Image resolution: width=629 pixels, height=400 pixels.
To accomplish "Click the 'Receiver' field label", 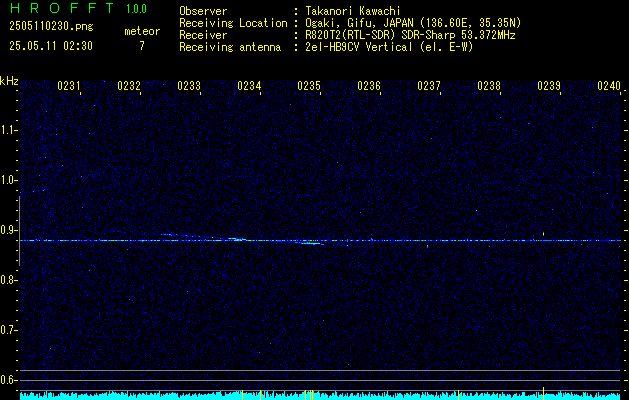I will (203, 35).
